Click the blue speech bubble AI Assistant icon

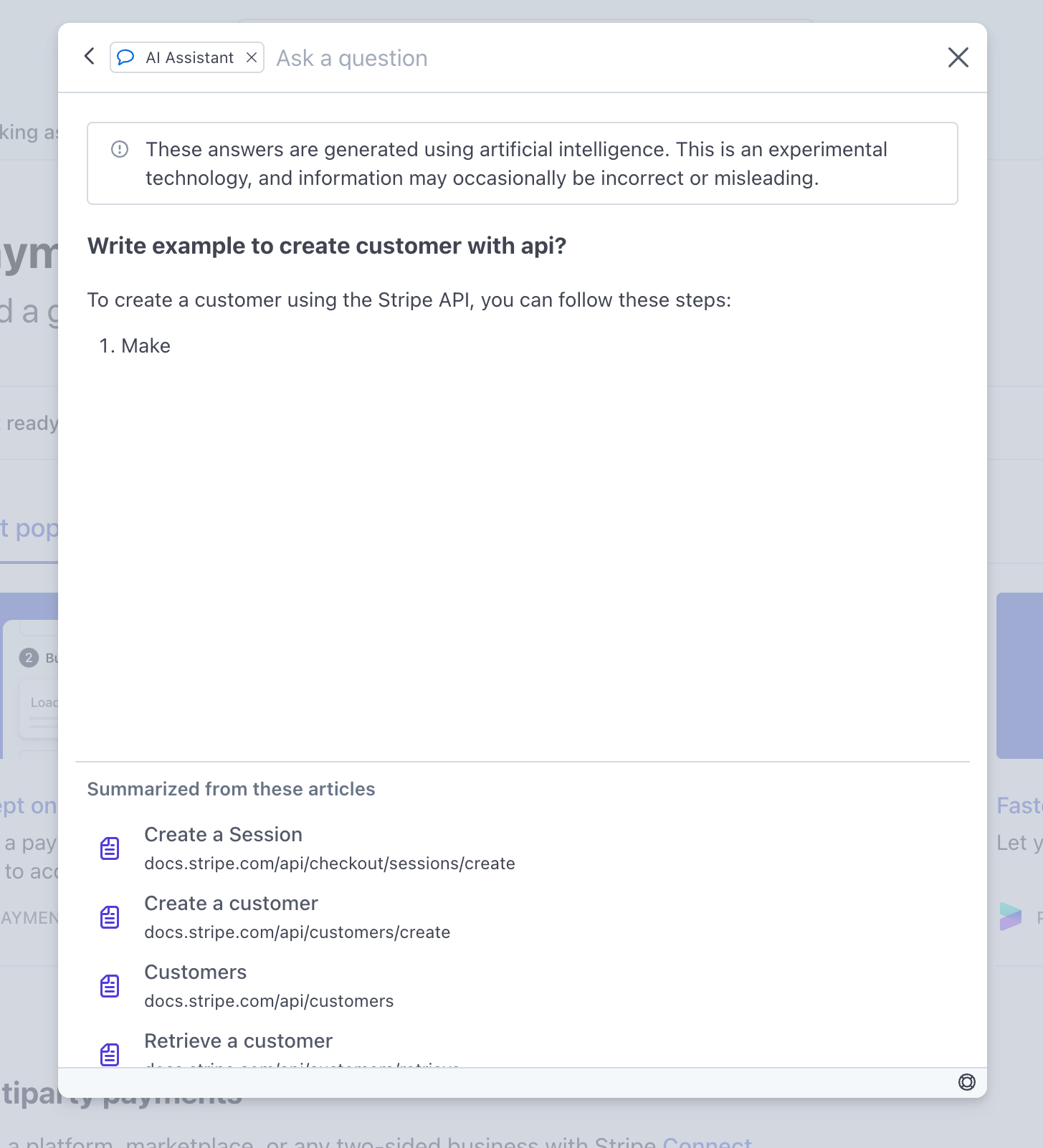point(125,57)
